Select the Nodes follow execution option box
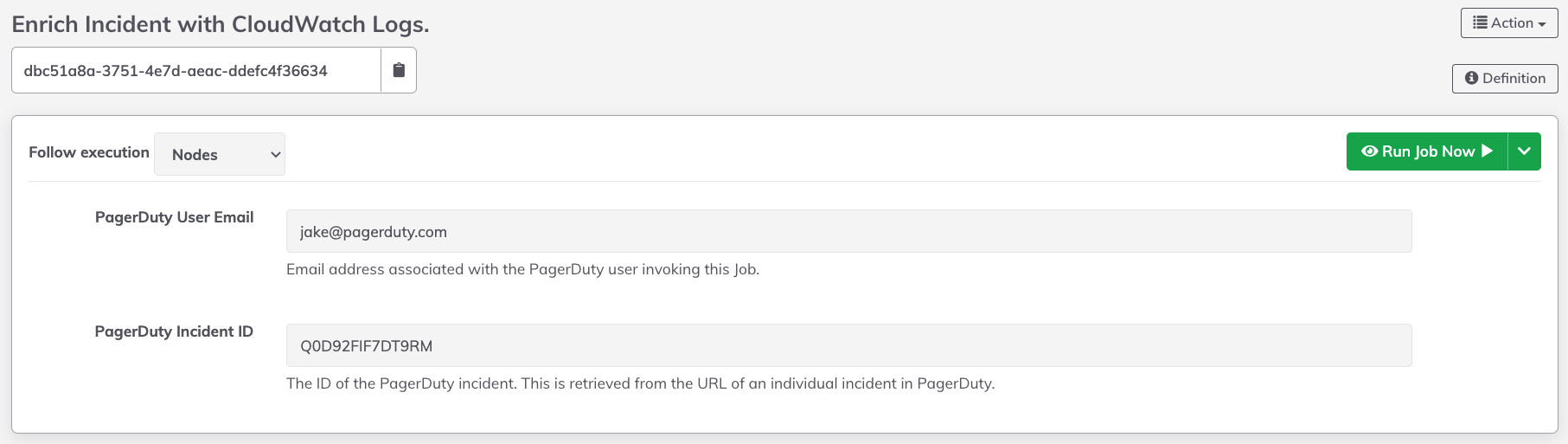 click(x=220, y=154)
